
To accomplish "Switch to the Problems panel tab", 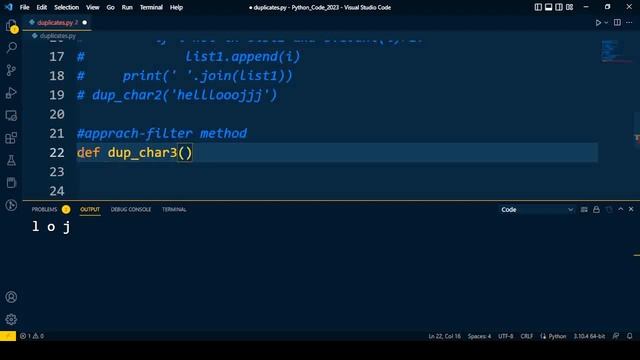I will click(x=44, y=209).
